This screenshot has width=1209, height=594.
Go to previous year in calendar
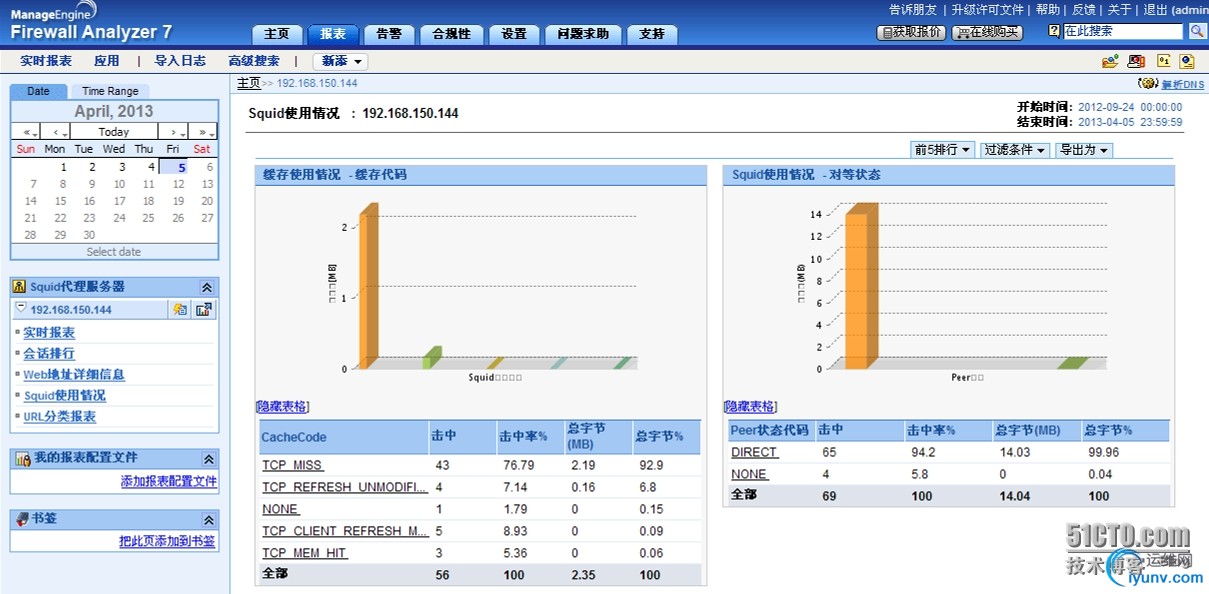[x=26, y=132]
